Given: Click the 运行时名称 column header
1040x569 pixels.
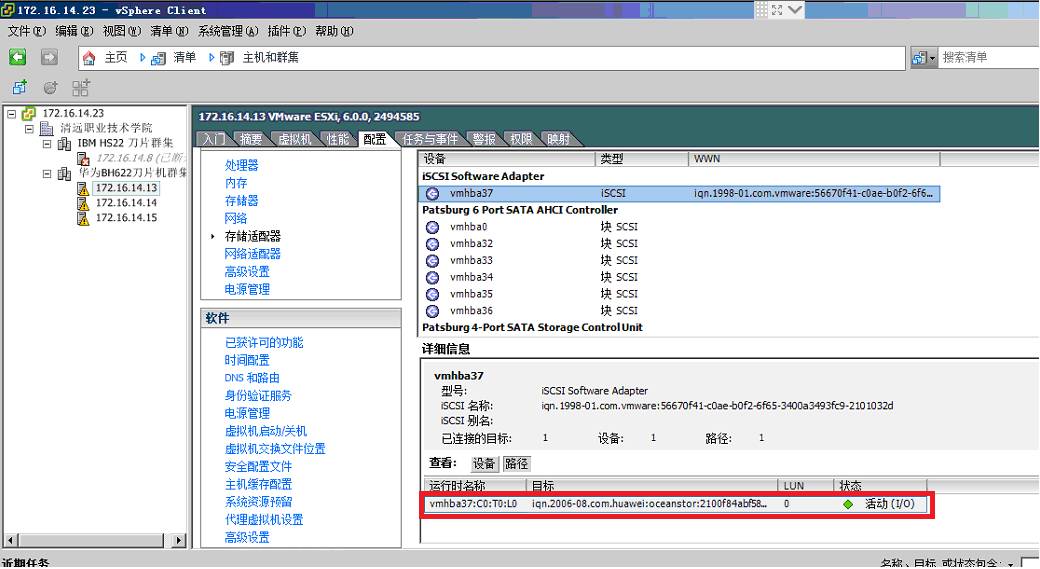Looking at the screenshot, I should pyautogui.click(x=475, y=486).
